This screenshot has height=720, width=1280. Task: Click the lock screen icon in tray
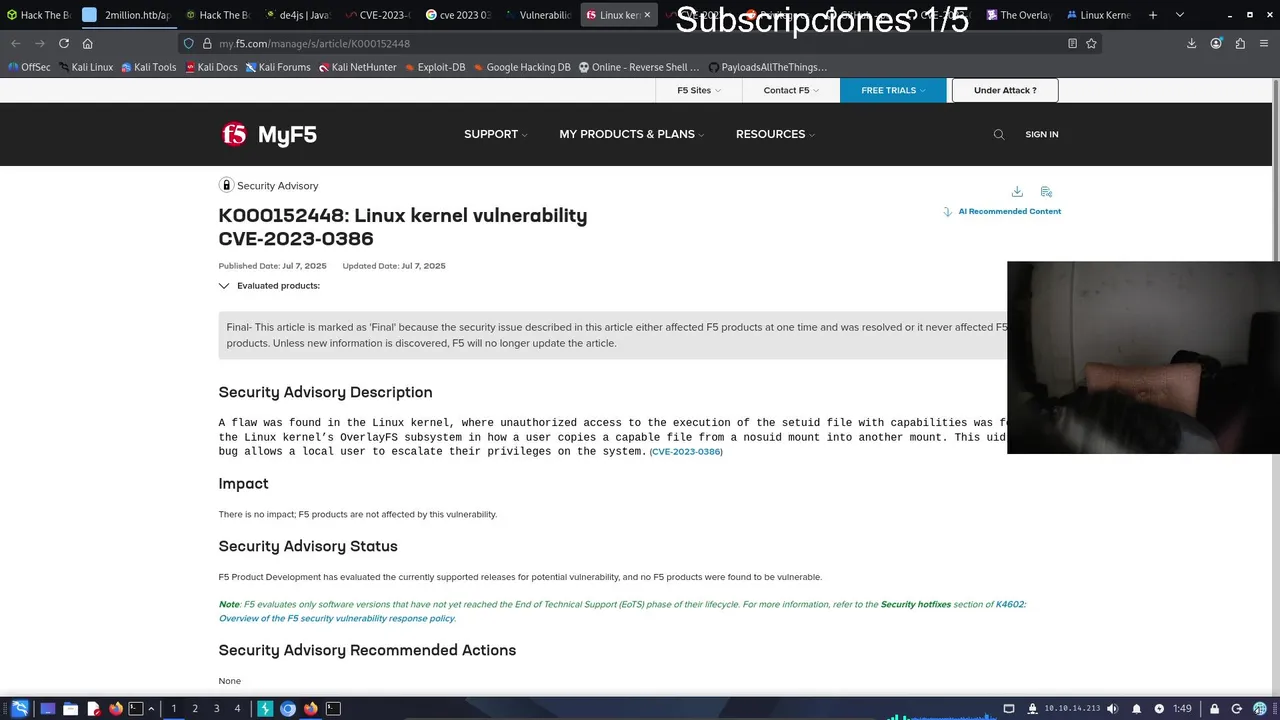tap(1214, 708)
